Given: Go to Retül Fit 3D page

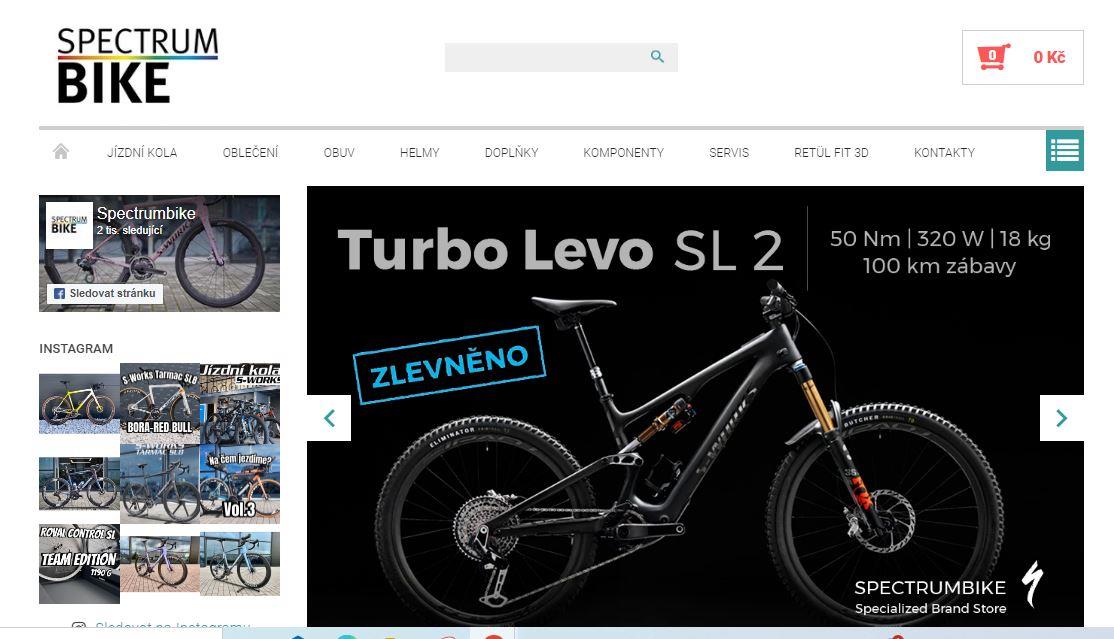Looking at the screenshot, I should (831, 152).
